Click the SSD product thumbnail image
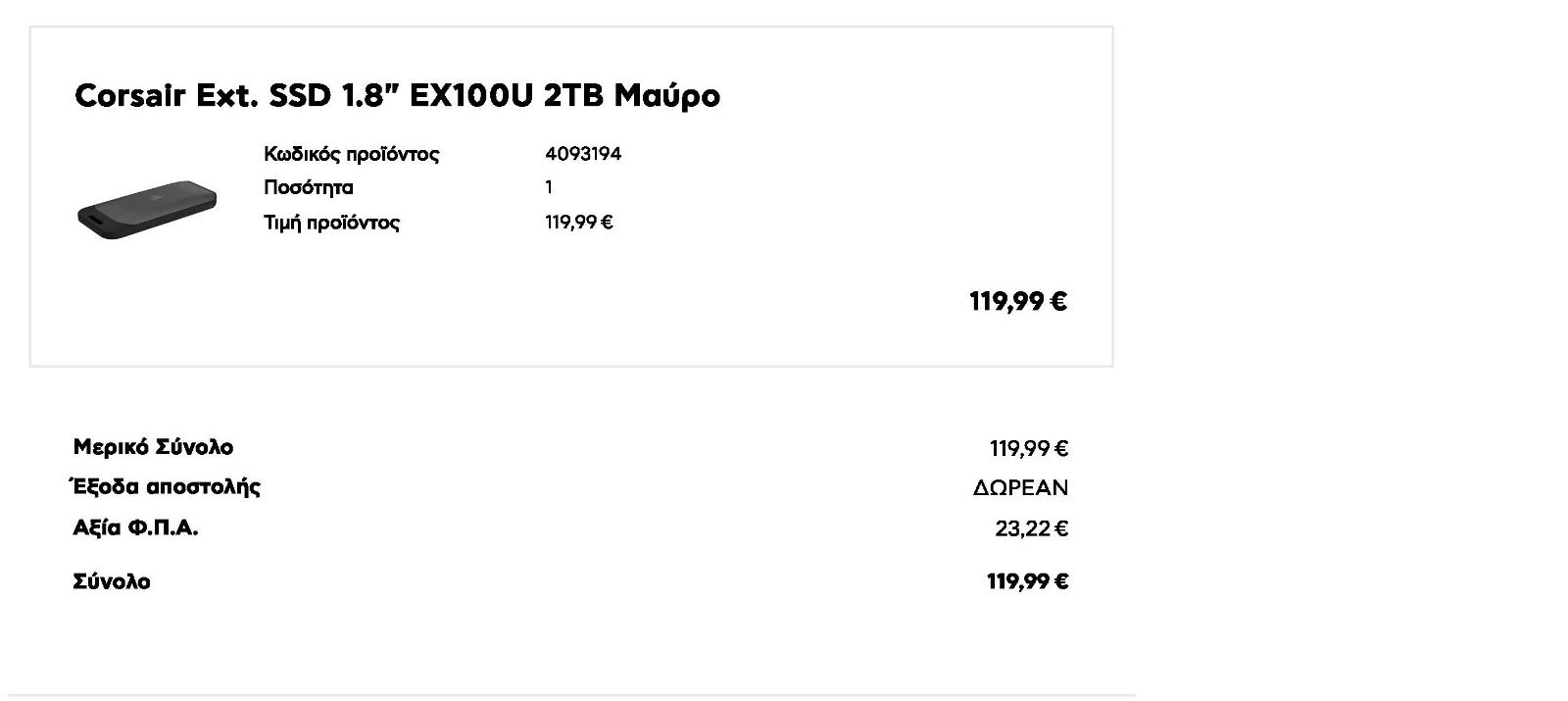Screen dimensions: 1568x701 (x=147, y=211)
